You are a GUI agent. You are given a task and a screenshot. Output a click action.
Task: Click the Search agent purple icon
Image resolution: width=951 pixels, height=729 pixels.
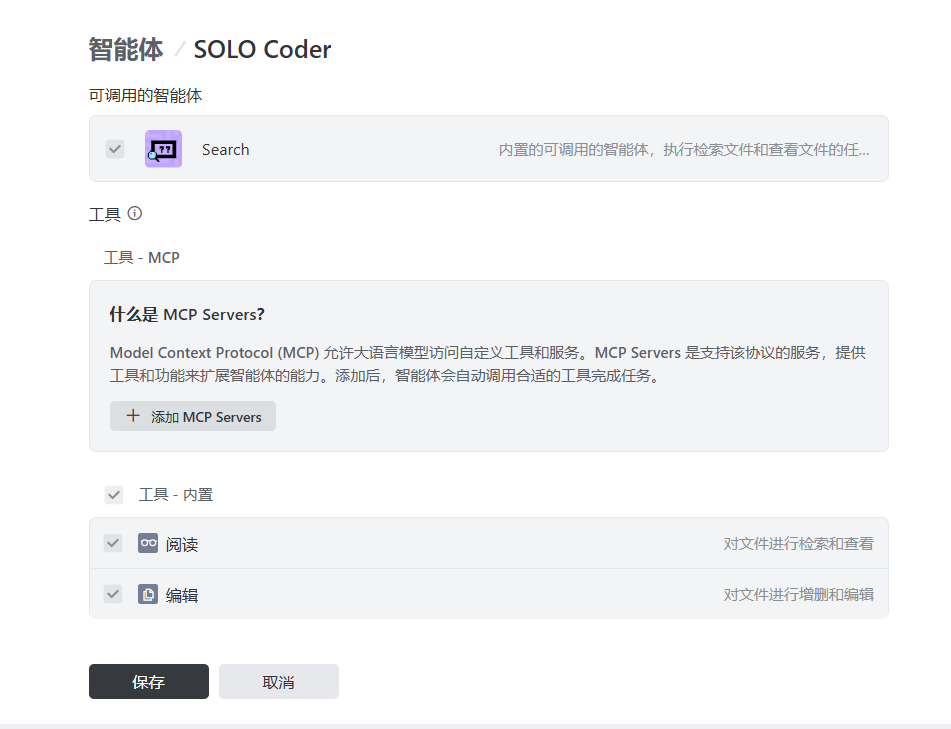click(163, 149)
